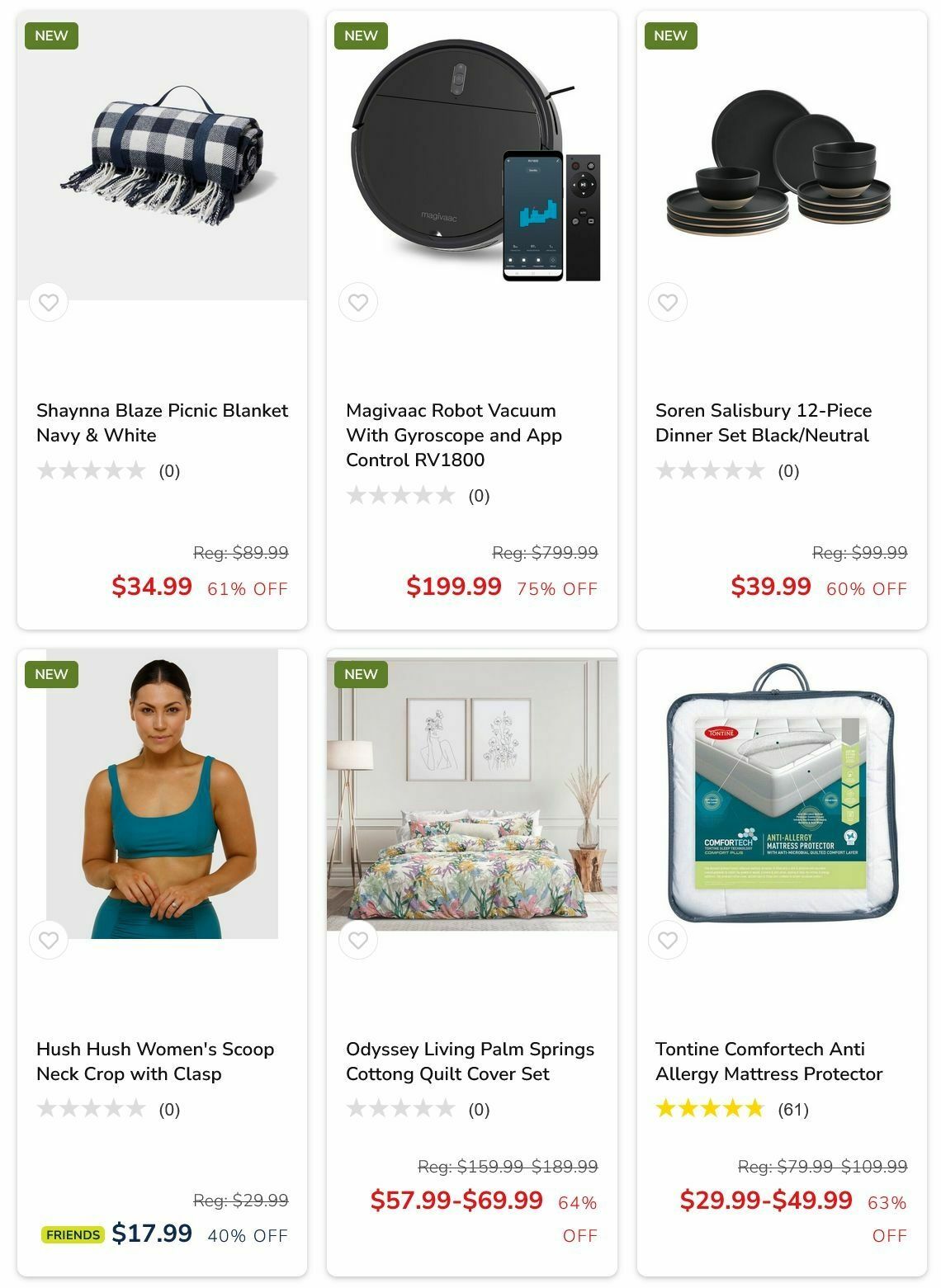
Task: Favorite the Shaynna Blaze Picnic Blanket
Action: (49, 303)
